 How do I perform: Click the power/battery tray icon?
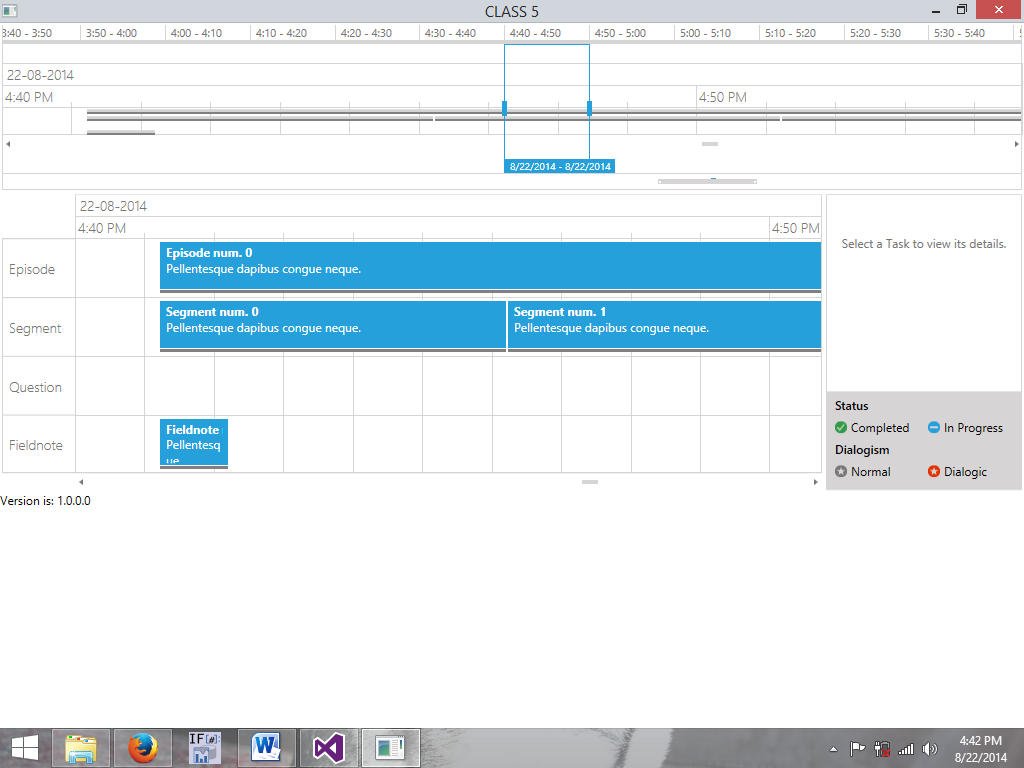point(882,749)
